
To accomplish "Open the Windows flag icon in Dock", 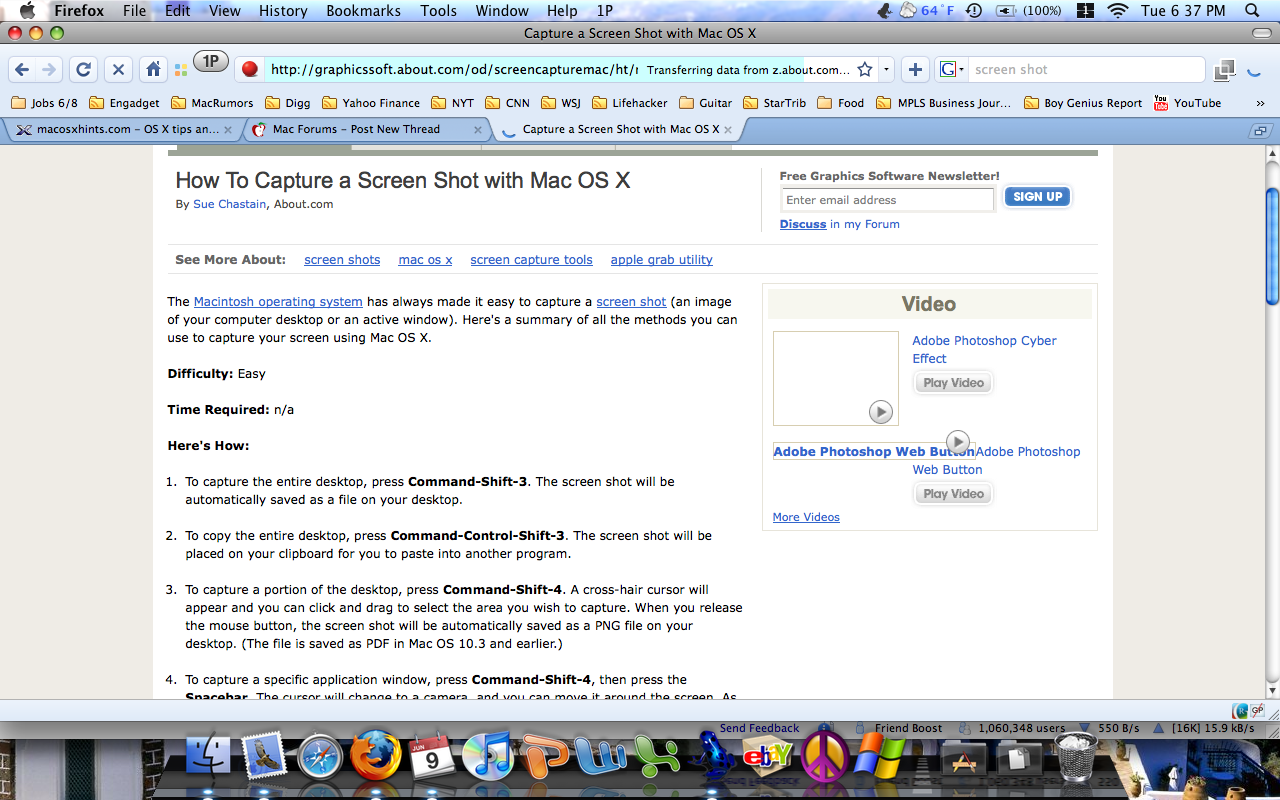I will 880,757.
